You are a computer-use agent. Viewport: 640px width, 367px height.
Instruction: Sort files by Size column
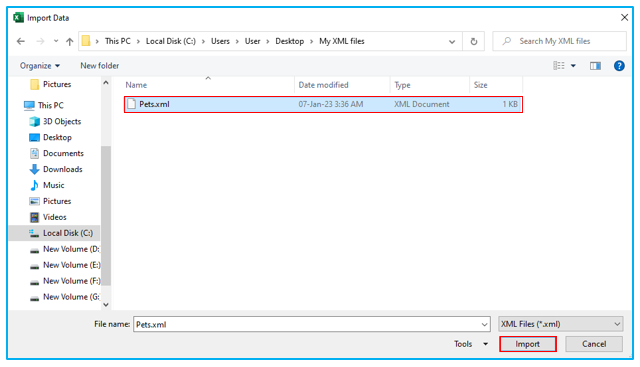click(x=480, y=85)
